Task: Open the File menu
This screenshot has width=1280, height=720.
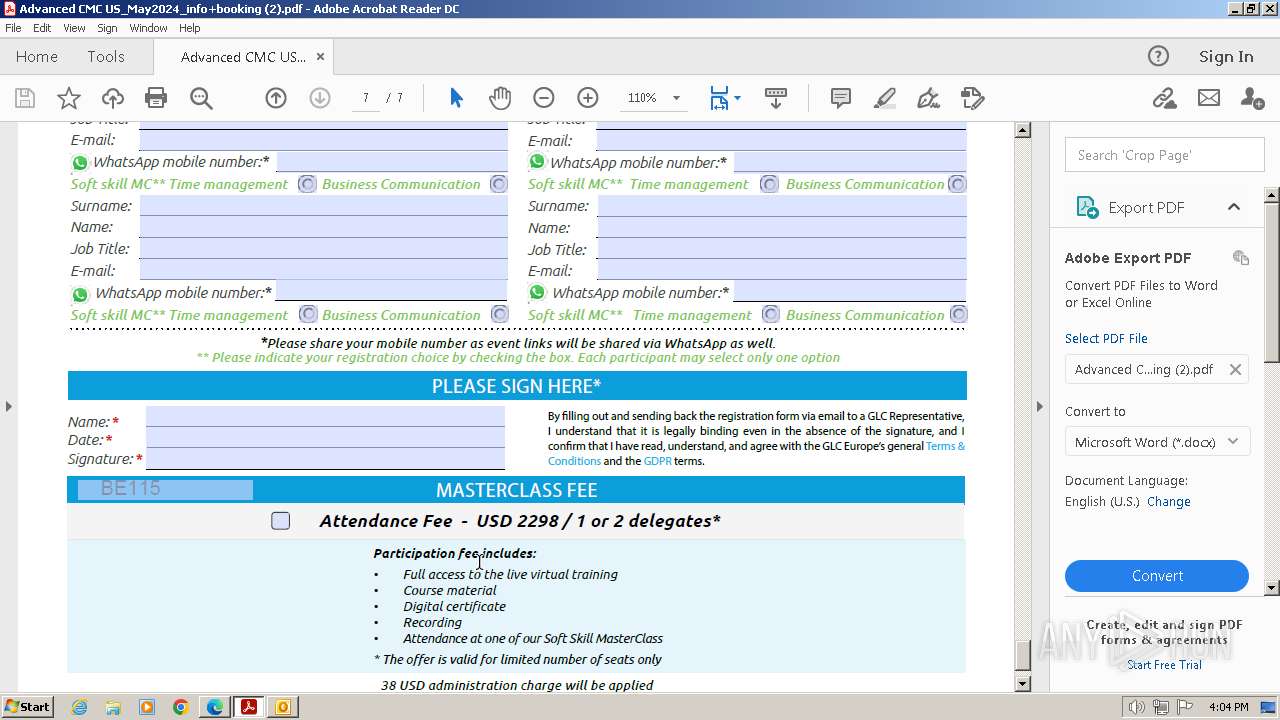Action: [14, 28]
